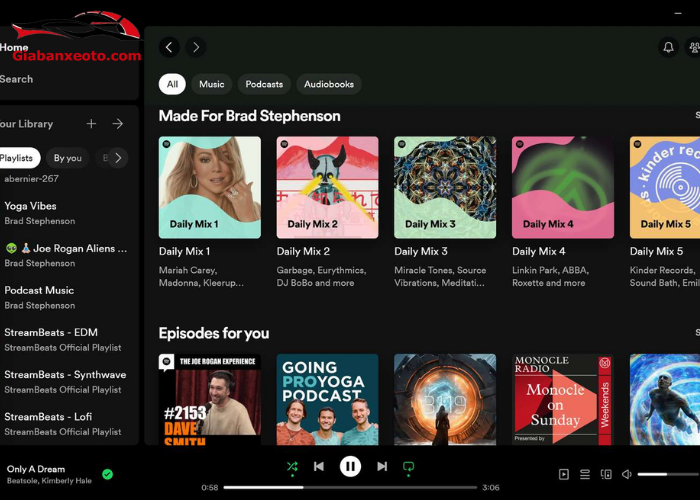Click the Made For Brad Stephenson heading
This screenshot has height=500, width=700.
tap(250, 116)
